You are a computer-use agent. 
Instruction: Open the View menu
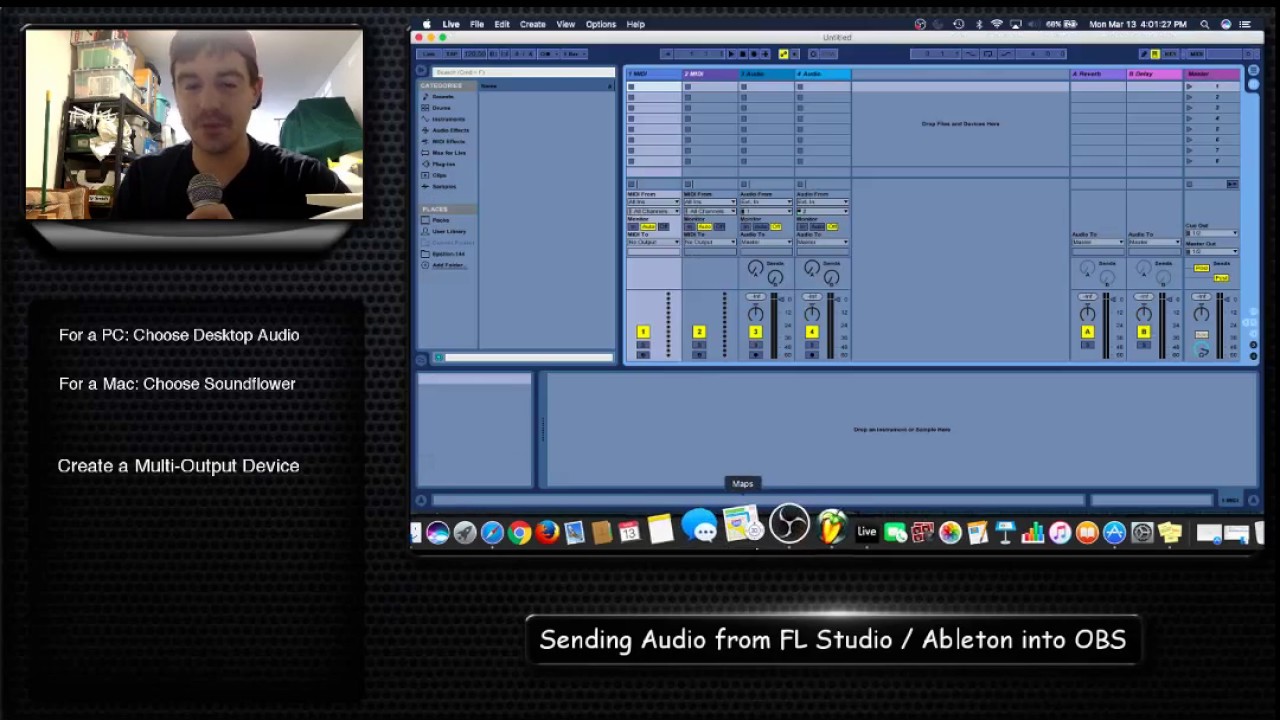(565, 24)
